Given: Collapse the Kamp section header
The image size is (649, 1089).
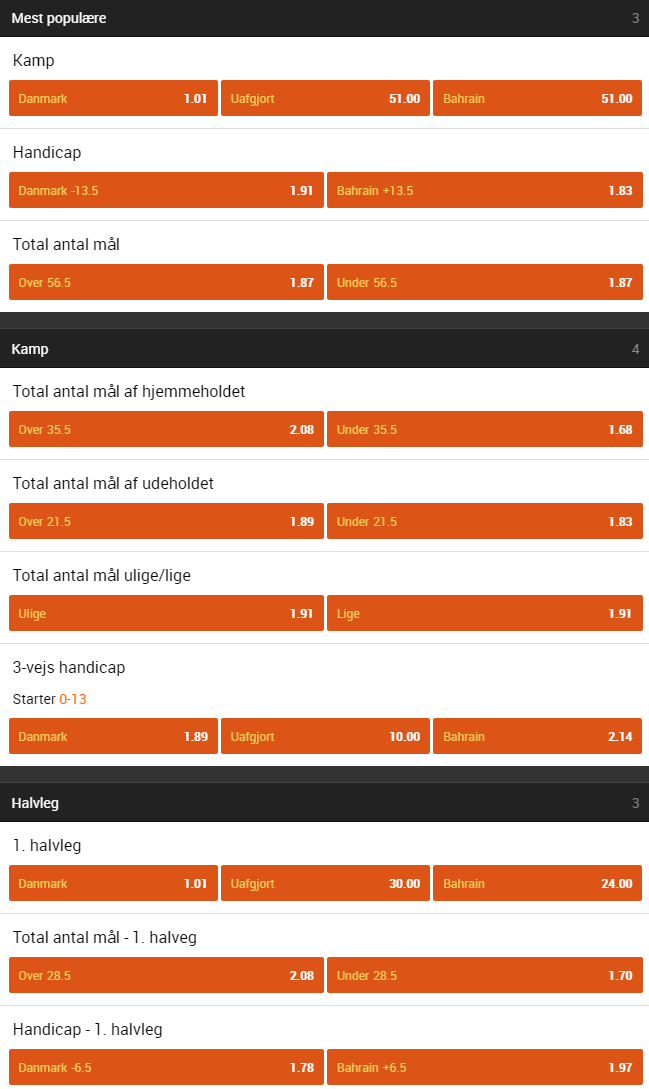Looking at the screenshot, I should (x=324, y=349).
